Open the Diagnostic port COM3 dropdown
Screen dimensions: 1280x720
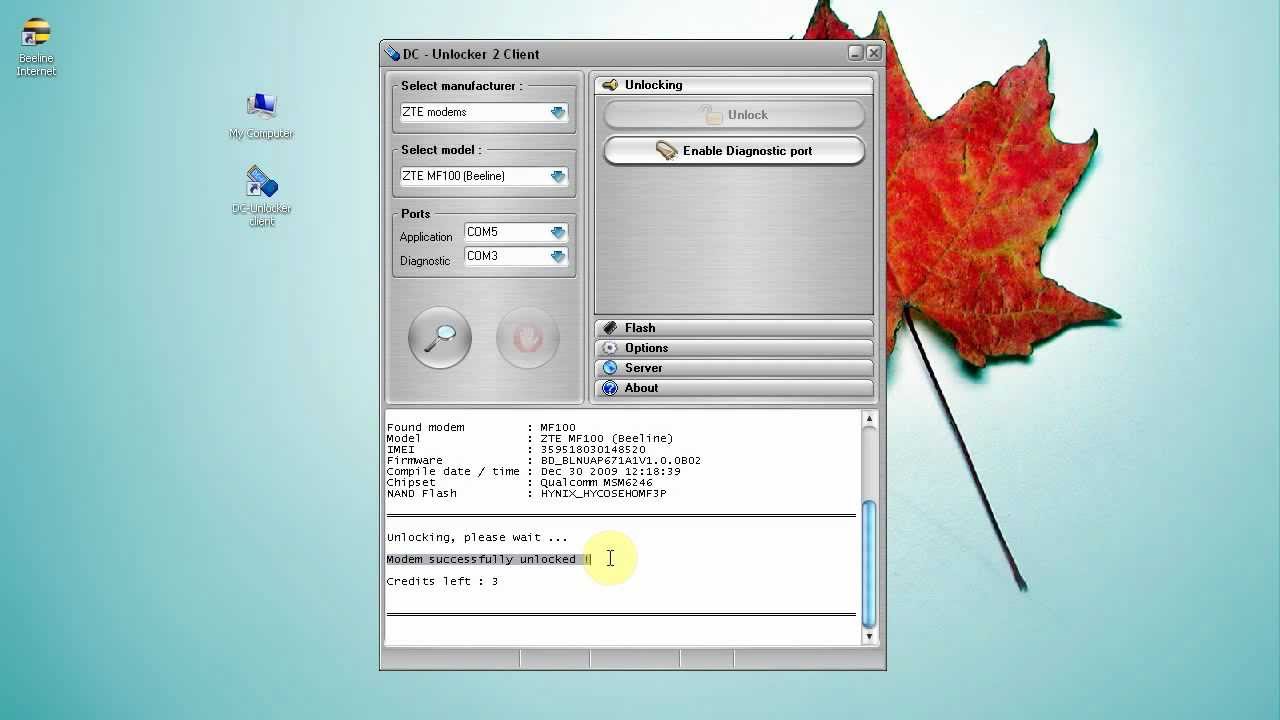pyautogui.click(x=516, y=256)
